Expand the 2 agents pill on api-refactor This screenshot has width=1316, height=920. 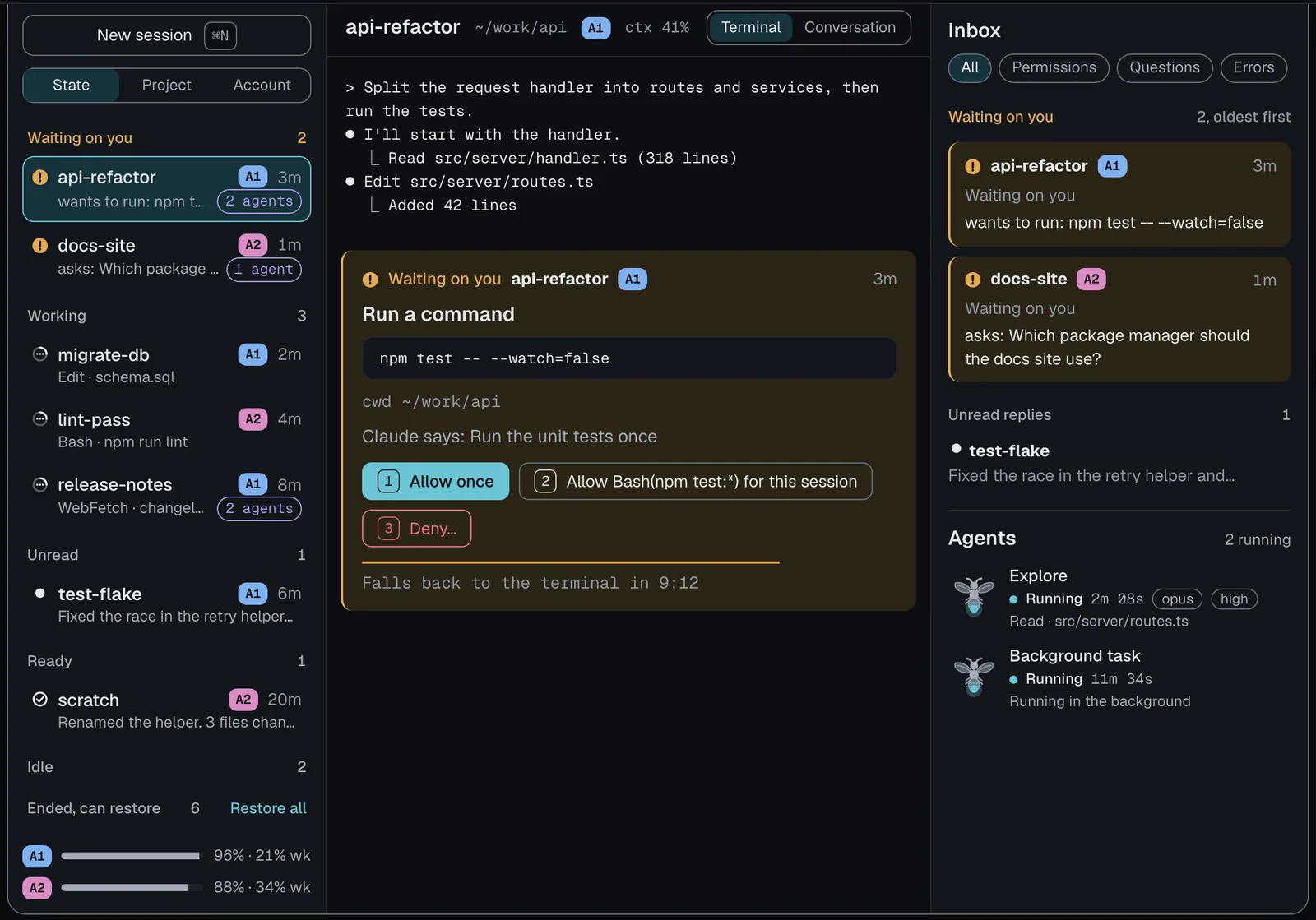(259, 201)
